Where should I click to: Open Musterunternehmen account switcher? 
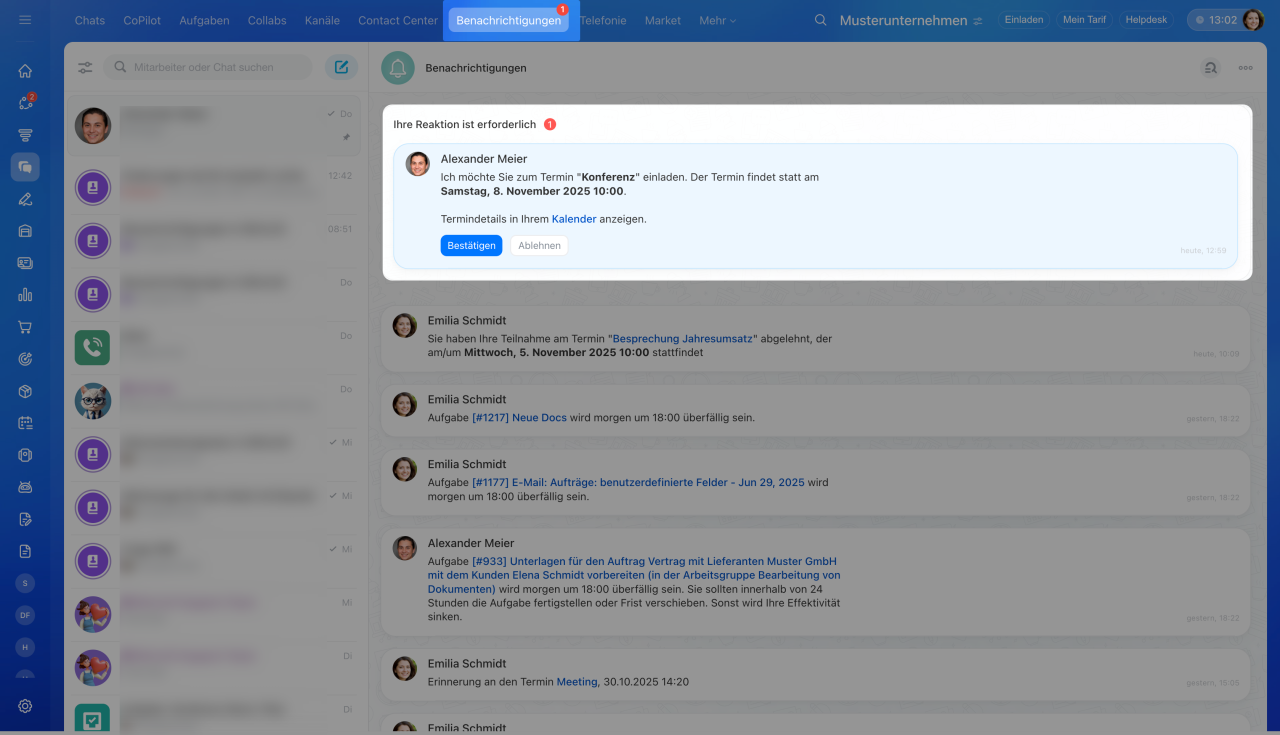click(x=910, y=20)
